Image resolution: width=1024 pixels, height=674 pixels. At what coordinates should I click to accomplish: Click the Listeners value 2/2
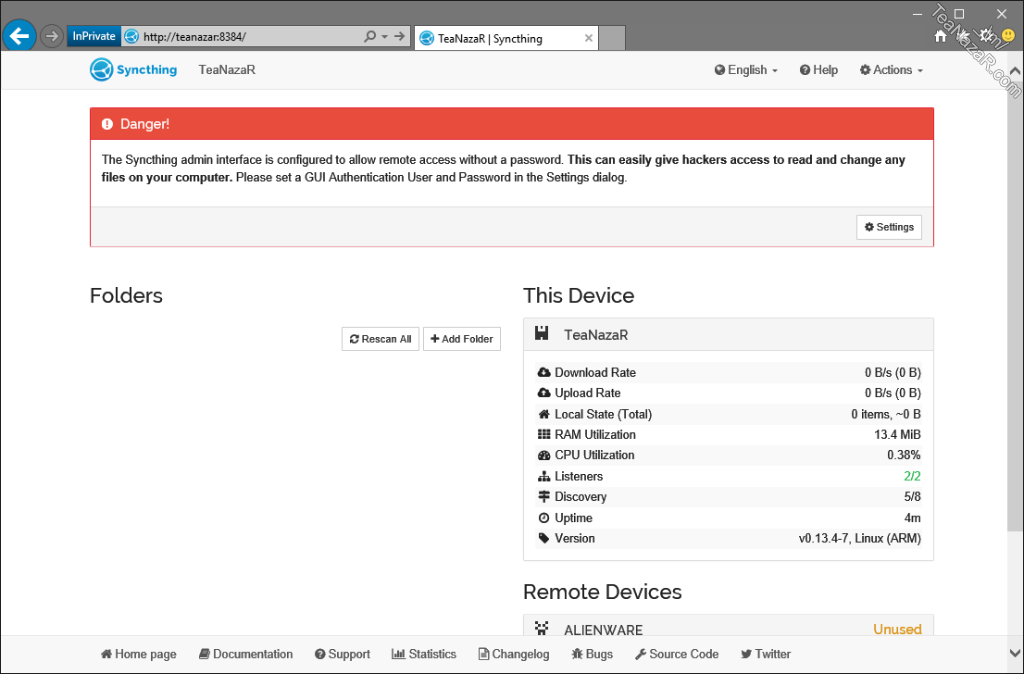[x=912, y=476]
